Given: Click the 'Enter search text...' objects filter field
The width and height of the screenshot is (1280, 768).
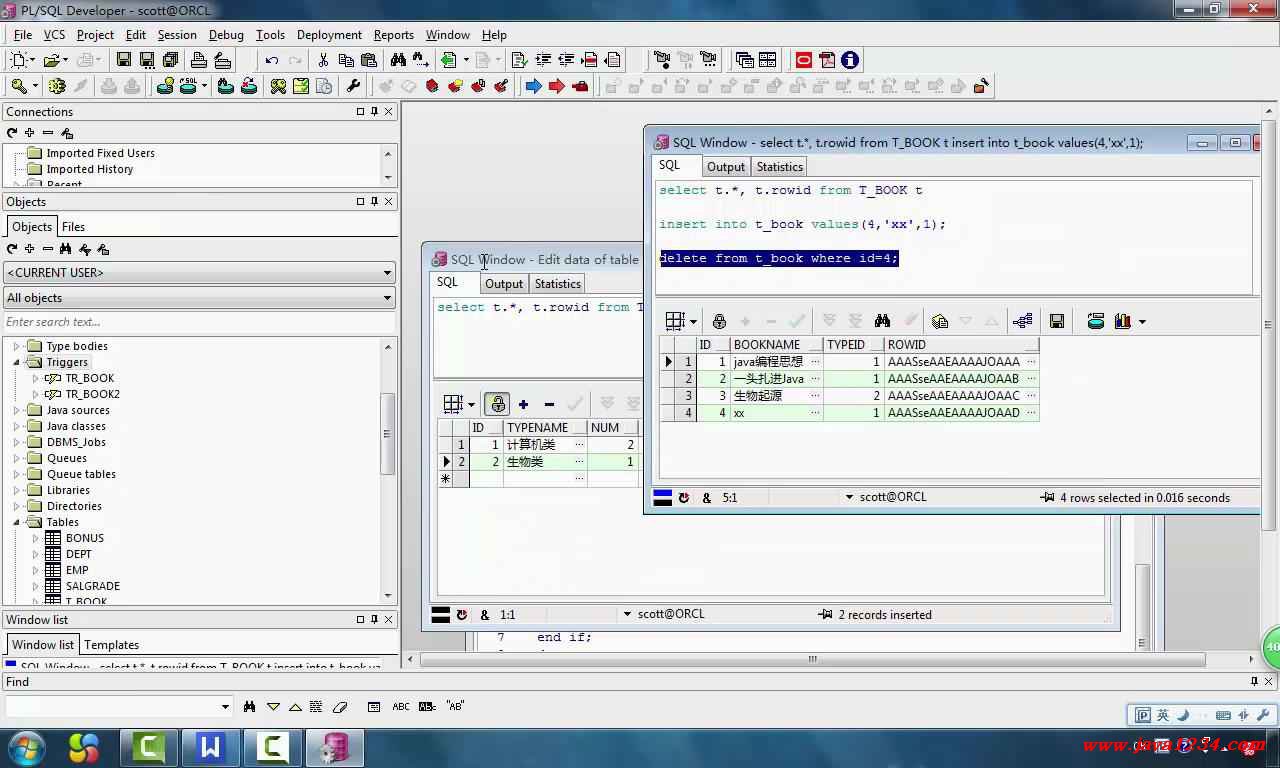Looking at the screenshot, I should click(x=200, y=322).
